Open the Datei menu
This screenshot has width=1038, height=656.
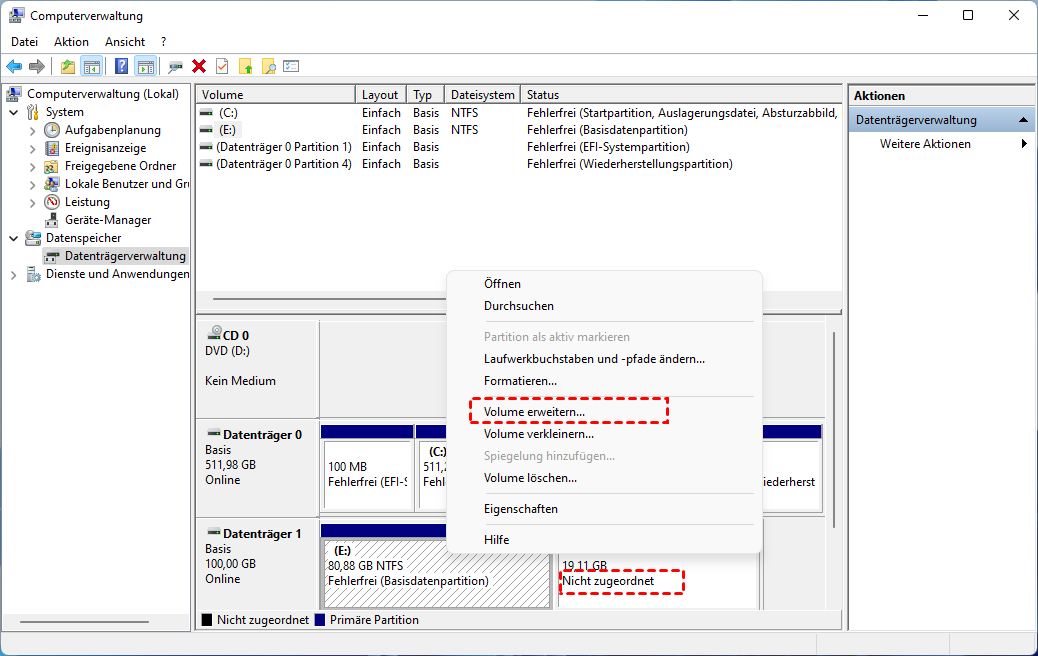[x=24, y=42]
